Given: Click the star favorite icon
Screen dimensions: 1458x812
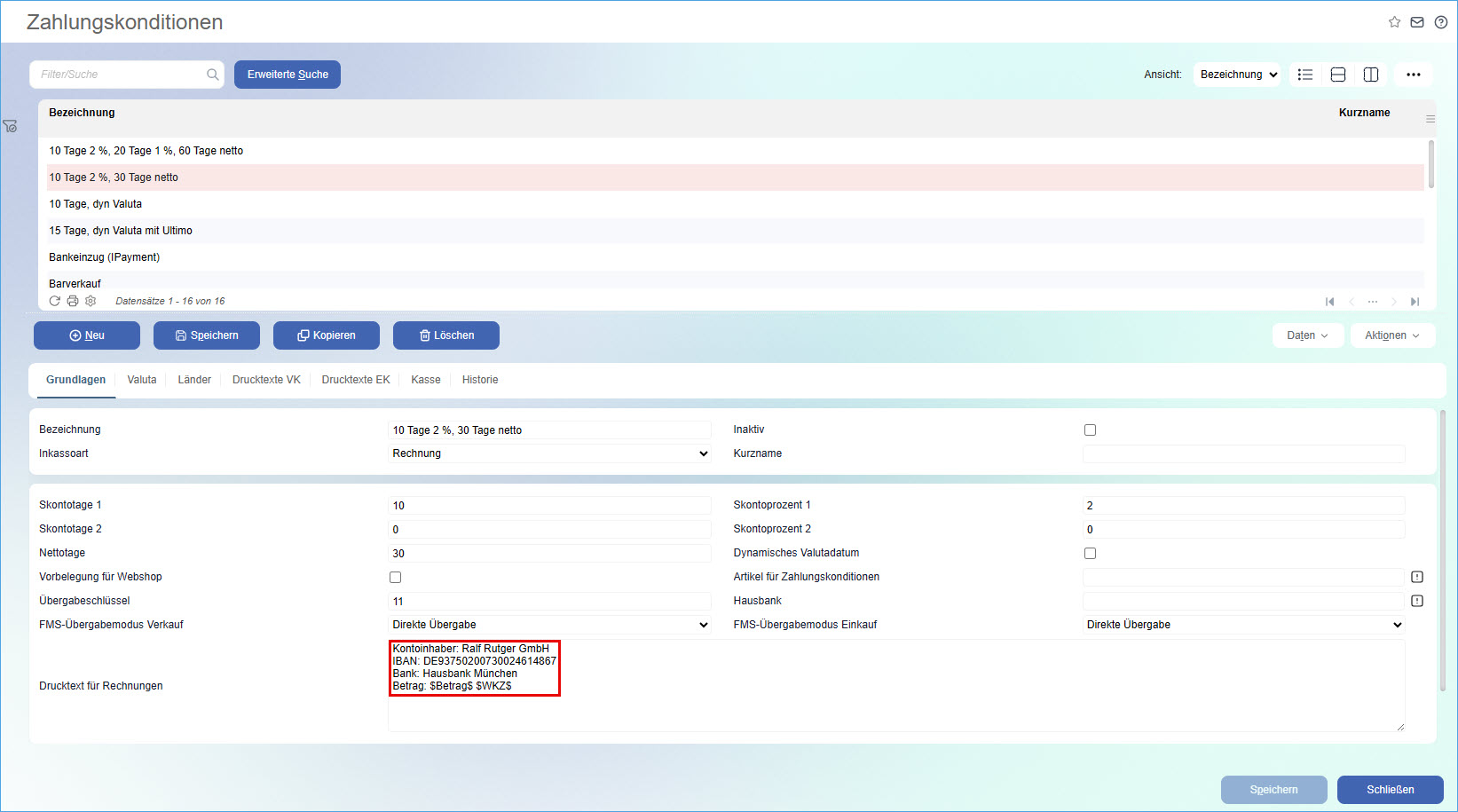Looking at the screenshot, I should [1394, 22].
